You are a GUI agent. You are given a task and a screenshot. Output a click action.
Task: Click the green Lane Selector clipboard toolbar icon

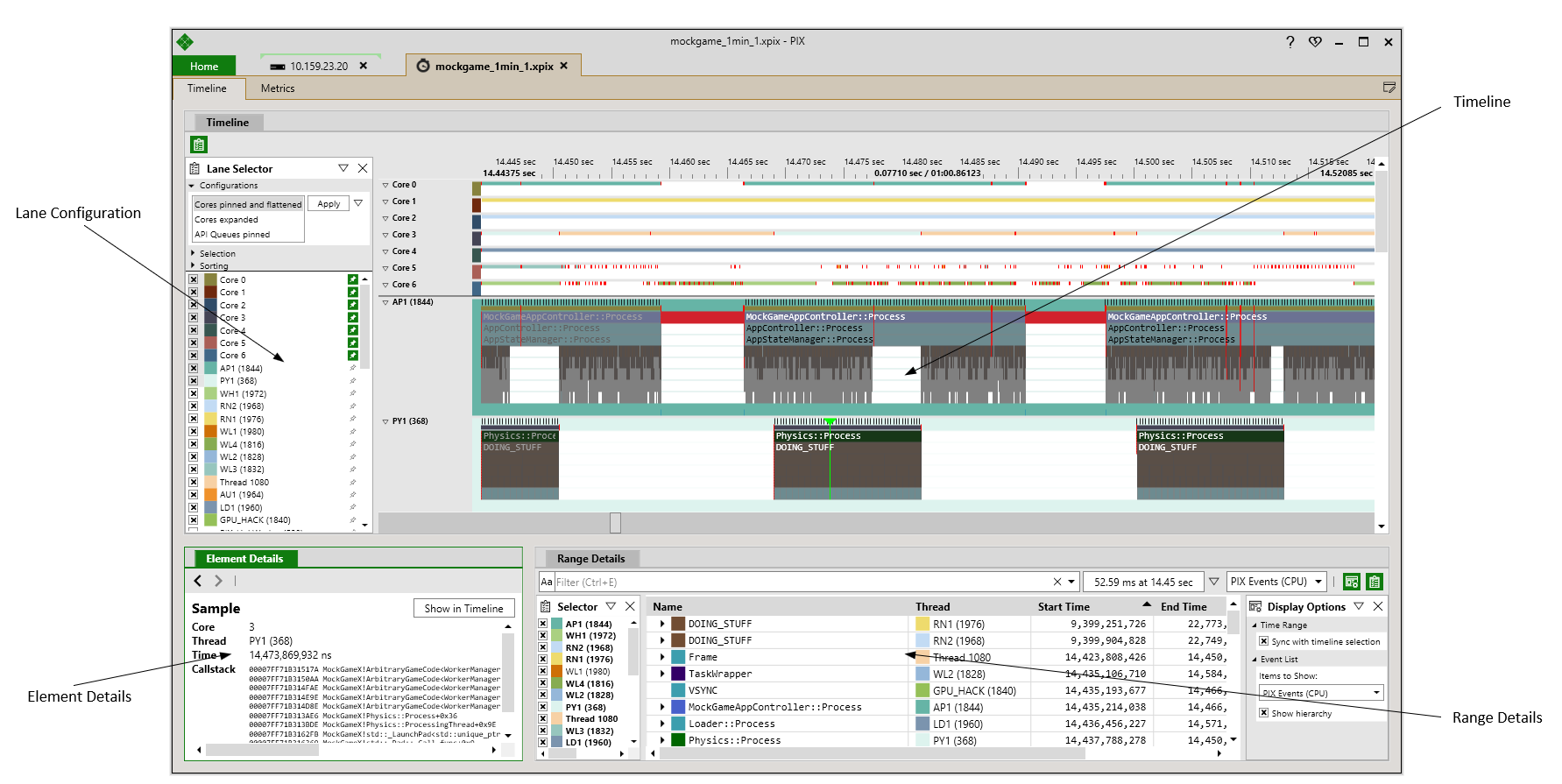(x=199, y=145)
